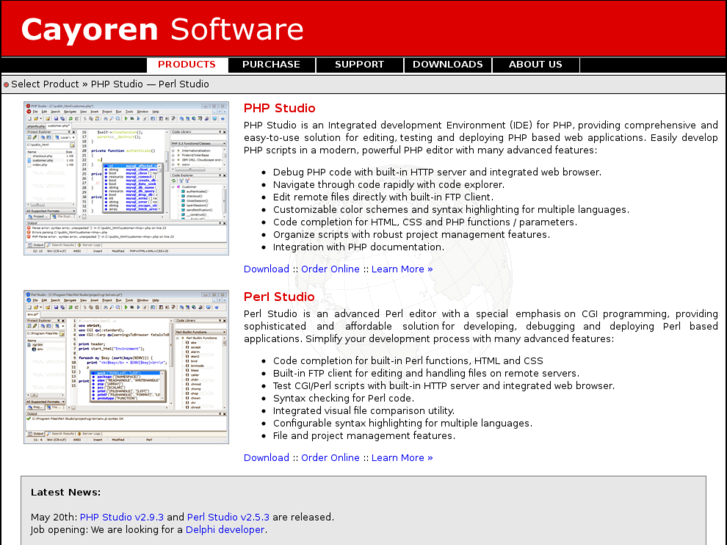Click Order Online under PHP Studio

click(x=330, y=269)
